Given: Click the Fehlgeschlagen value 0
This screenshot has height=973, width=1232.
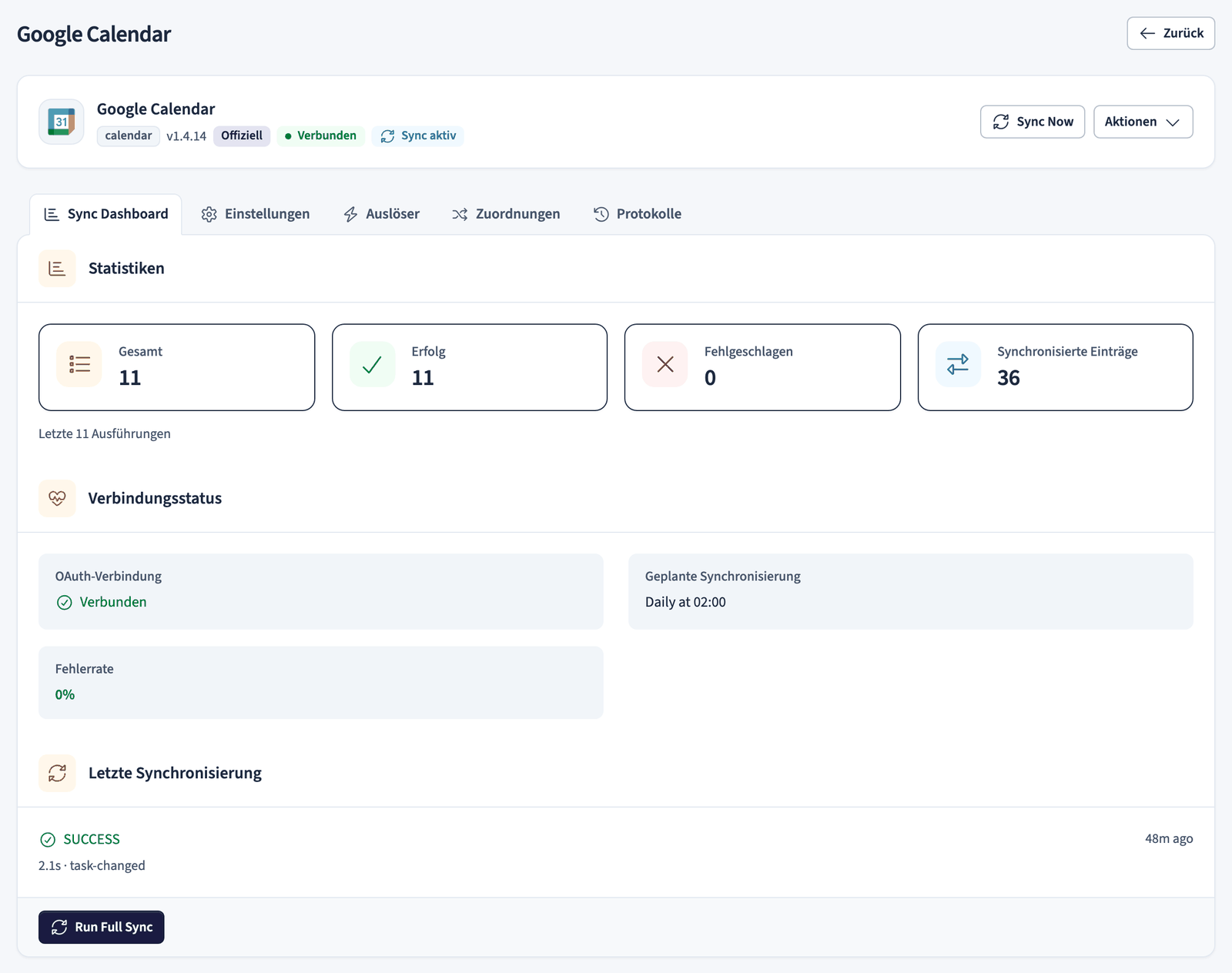Looking at the screenshot, I should tap(710, 378).
